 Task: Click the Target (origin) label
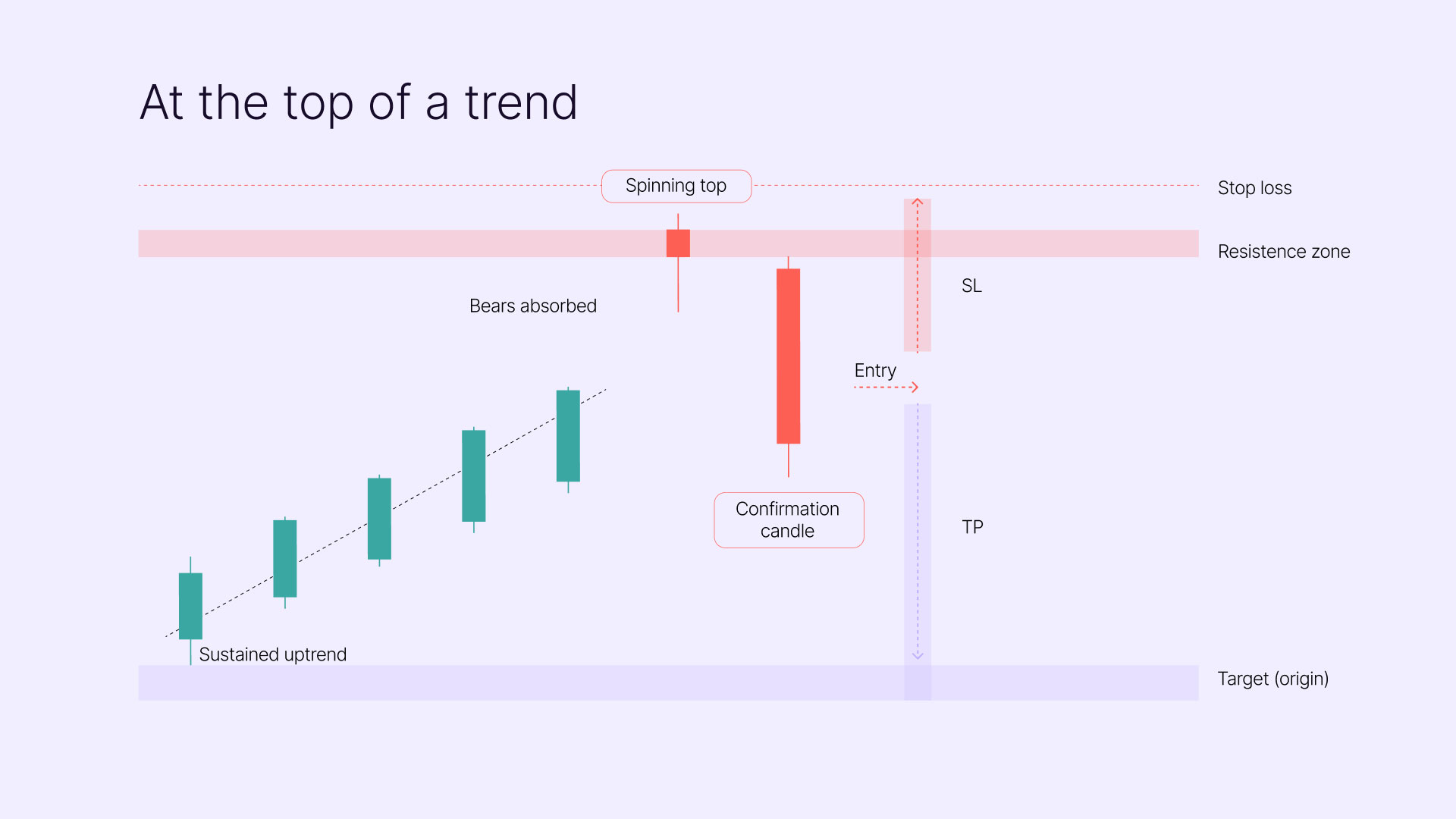pos(1272,679)
